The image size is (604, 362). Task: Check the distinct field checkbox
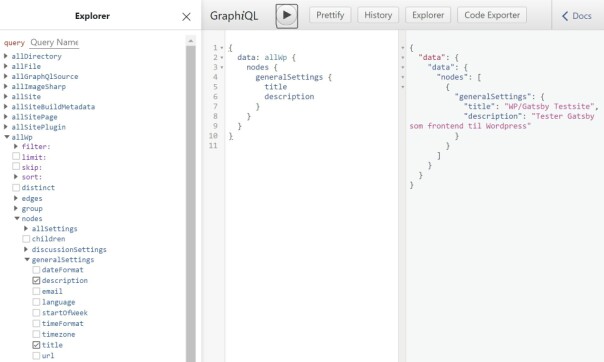tap(16, 188)
